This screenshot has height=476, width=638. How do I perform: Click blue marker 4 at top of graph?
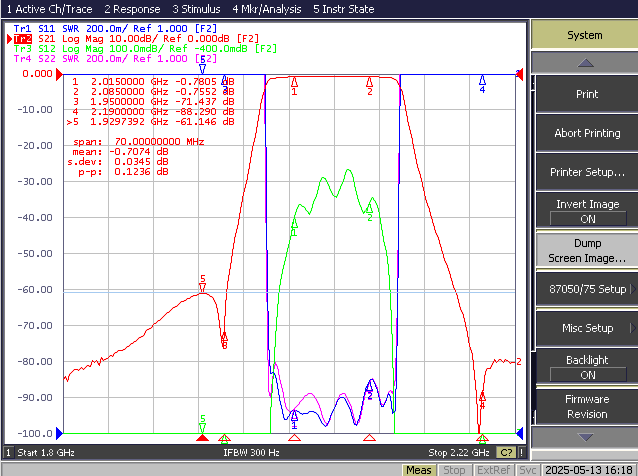coord(482,84)
